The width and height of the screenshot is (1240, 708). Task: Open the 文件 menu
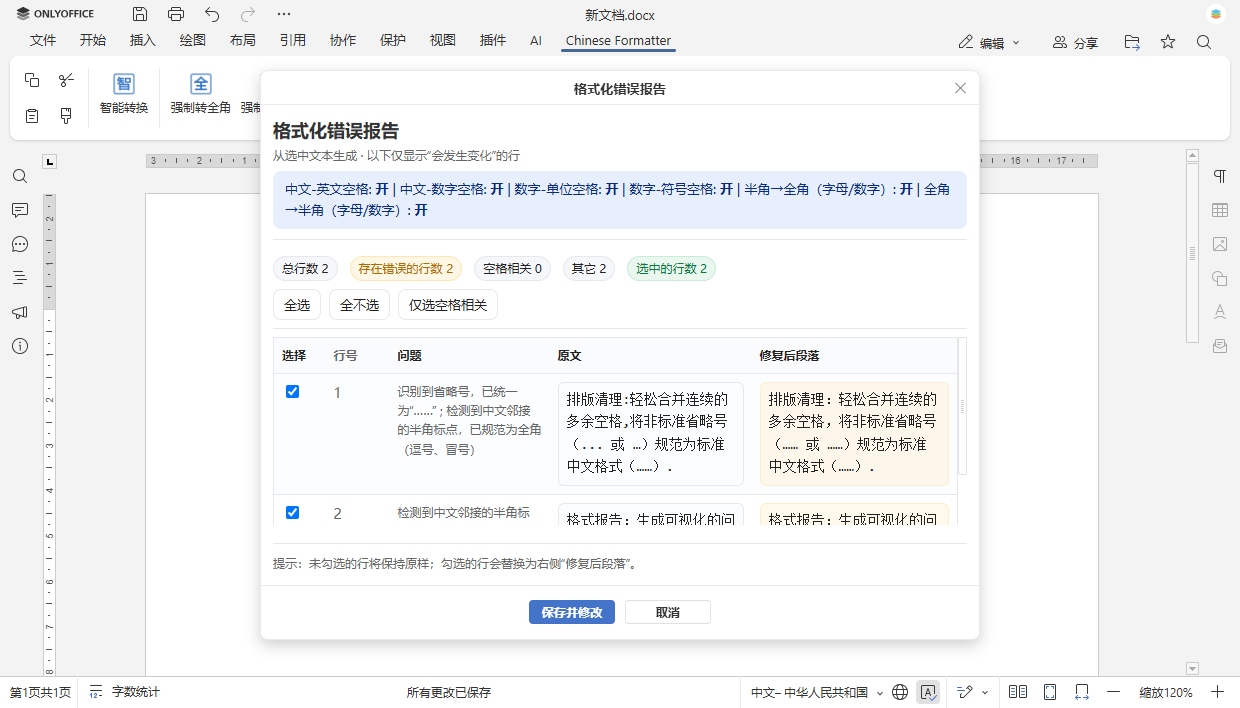(x=43, y=41)
